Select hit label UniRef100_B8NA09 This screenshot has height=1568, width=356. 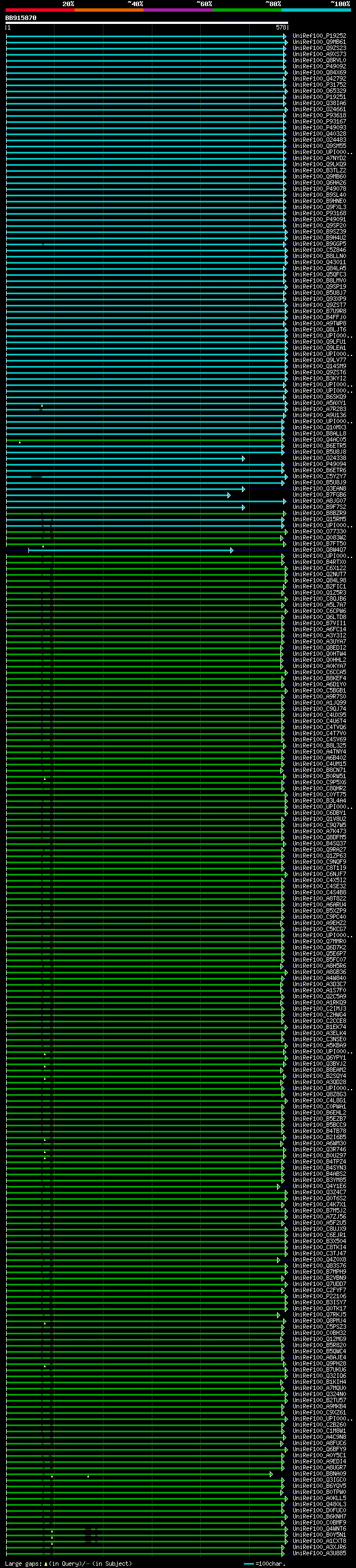[319, 1473]
